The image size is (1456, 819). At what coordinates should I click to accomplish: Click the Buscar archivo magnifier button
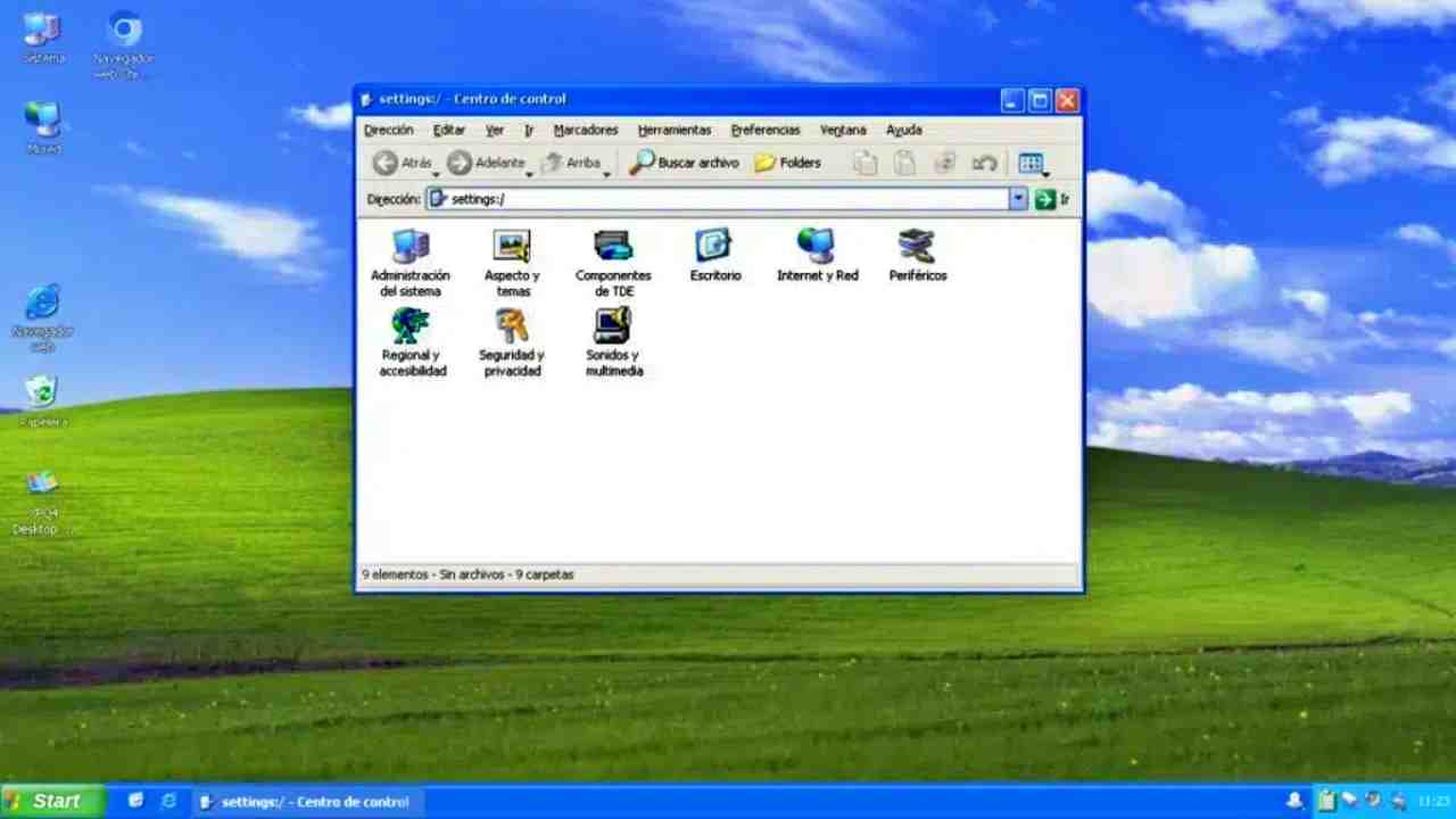point(684,163)
